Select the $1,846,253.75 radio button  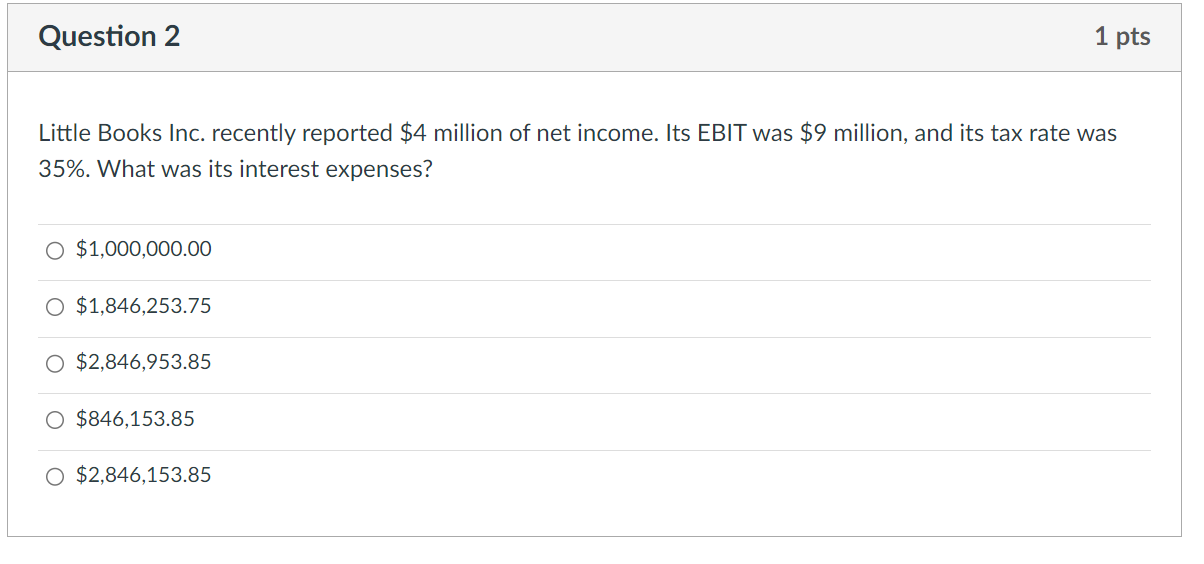(54, 307)
